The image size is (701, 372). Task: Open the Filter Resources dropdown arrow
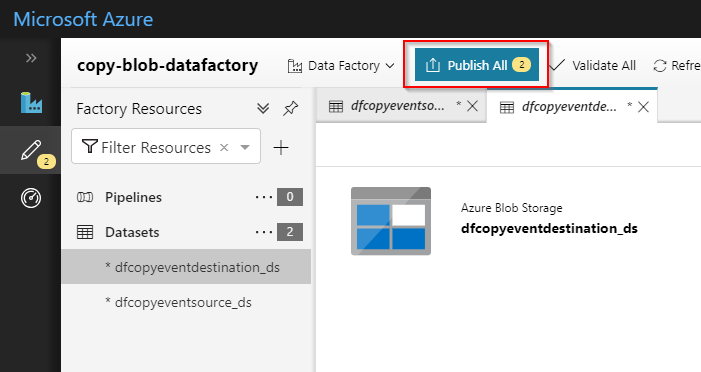coord(245,147)
